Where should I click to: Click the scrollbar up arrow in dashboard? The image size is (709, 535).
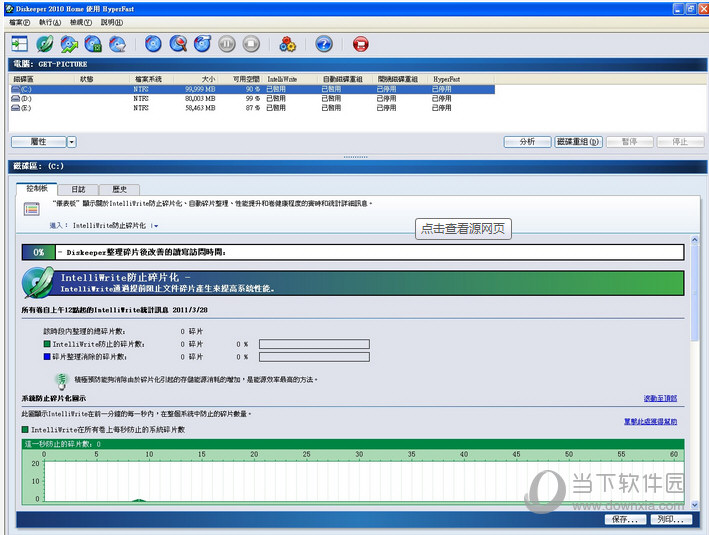click(695, 240)
